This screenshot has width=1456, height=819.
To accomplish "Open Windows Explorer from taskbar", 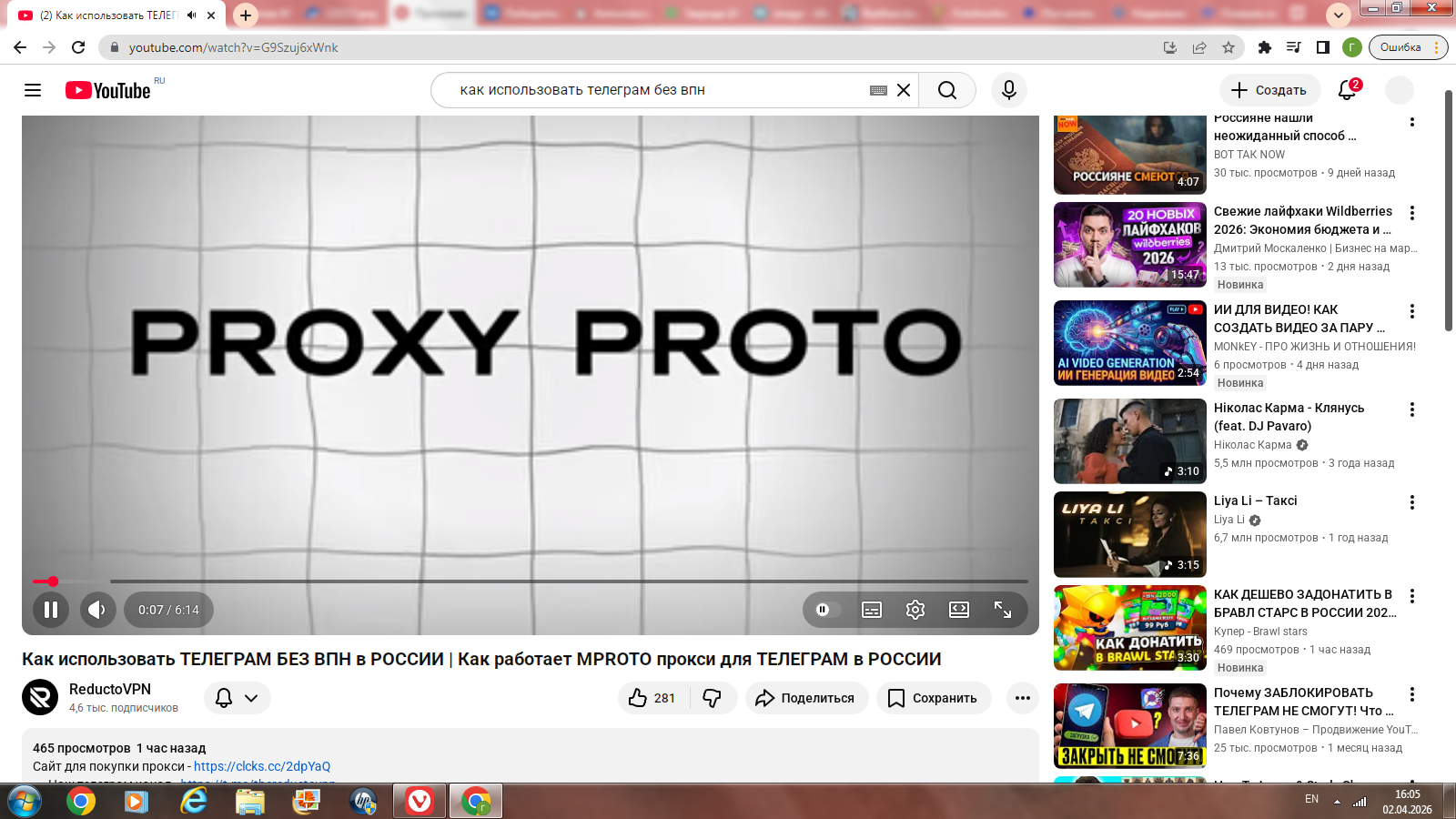I will coord(249,802).
